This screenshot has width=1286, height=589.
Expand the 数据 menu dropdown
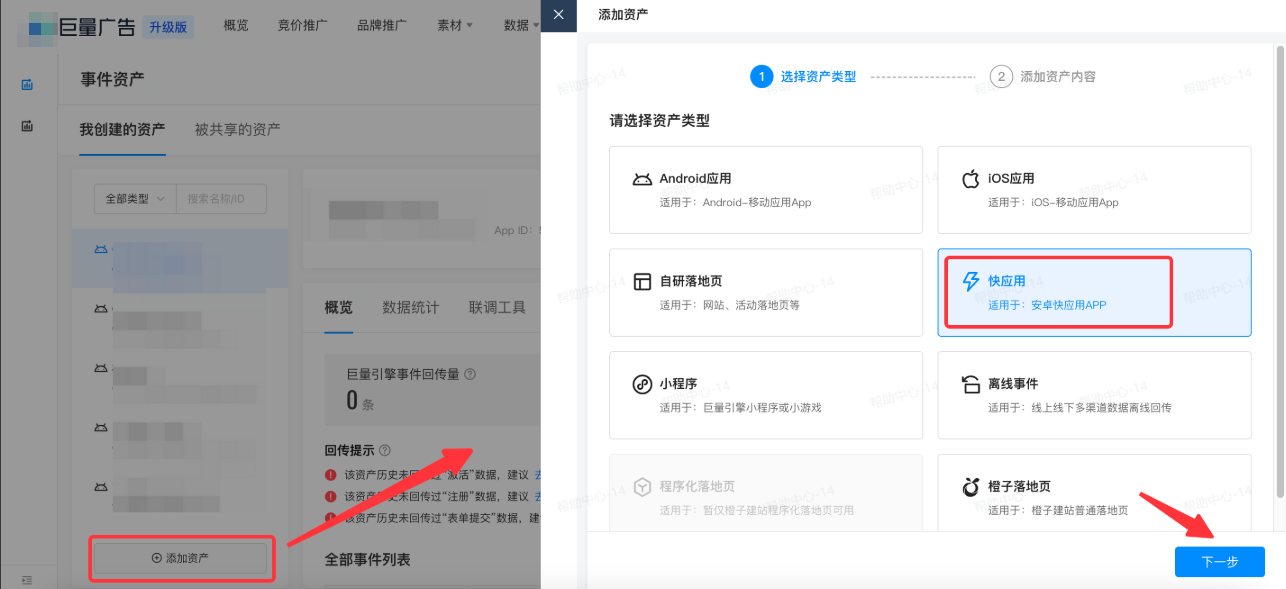pos(522,25)
